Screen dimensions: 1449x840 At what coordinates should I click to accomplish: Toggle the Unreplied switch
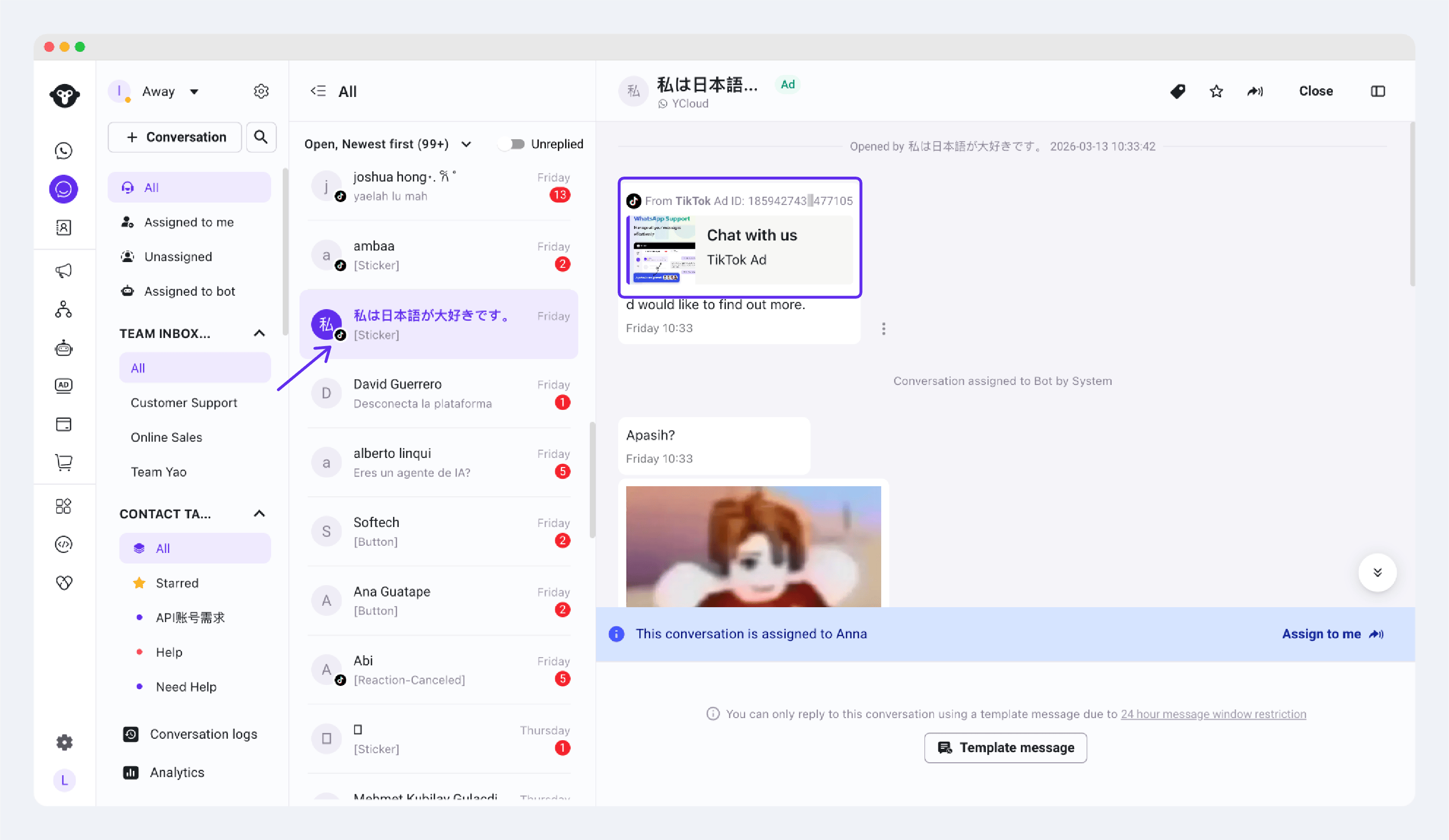[x=512, y=144]
